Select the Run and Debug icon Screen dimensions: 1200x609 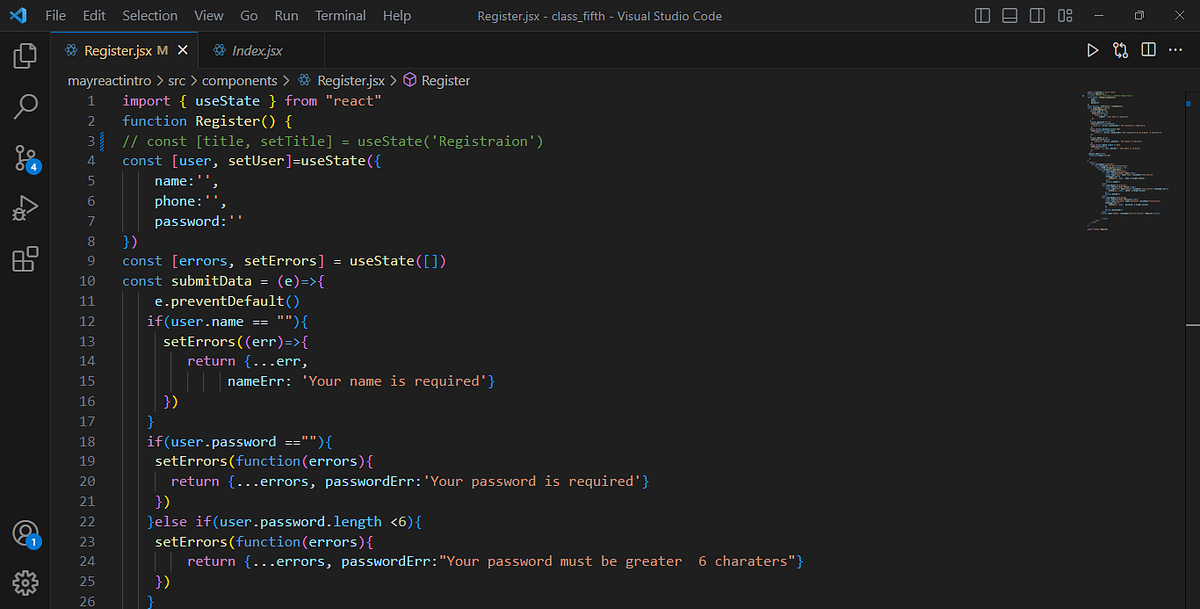[24, 208]
